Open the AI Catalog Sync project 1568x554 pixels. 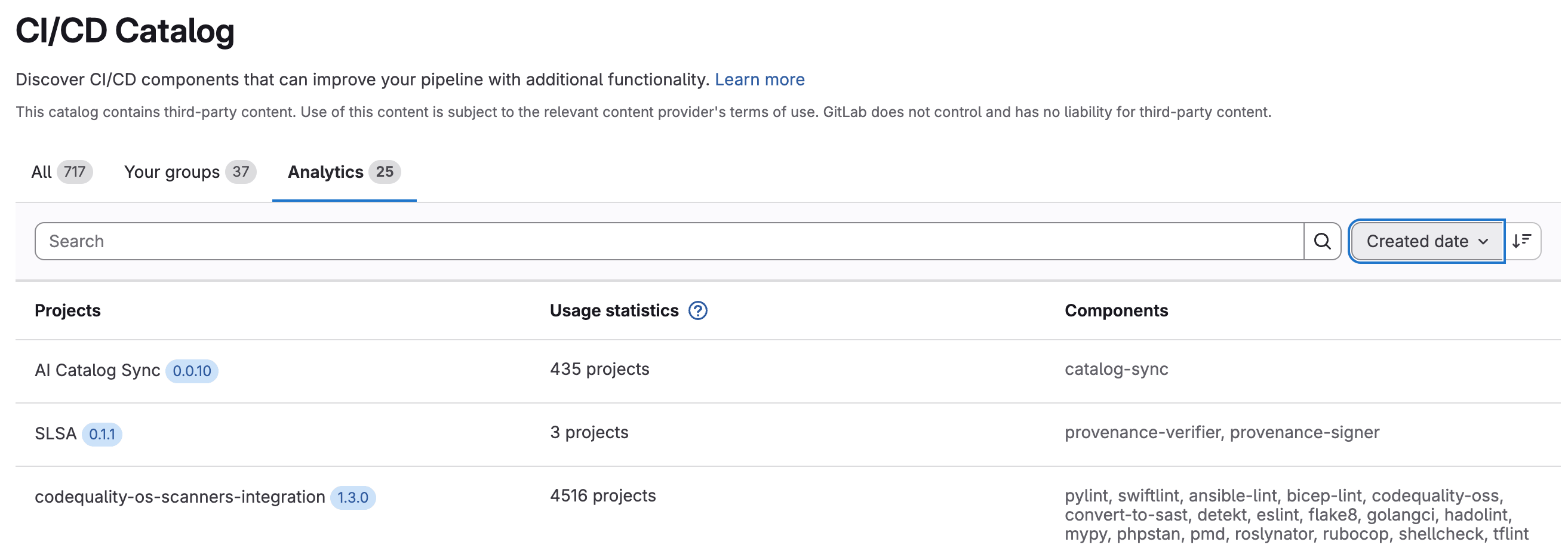tap(97, 370)
